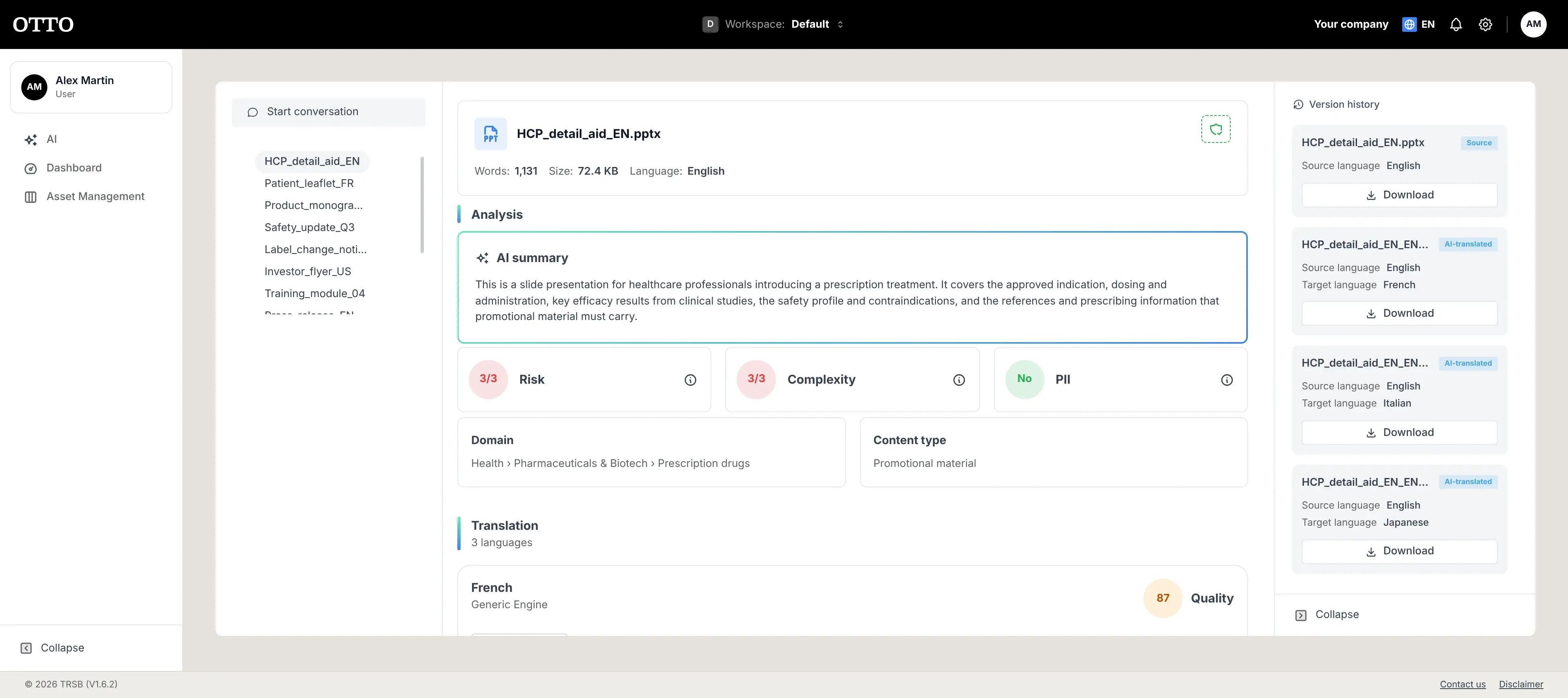
Task: Open notifications bell
Action: click(1455, 24)
